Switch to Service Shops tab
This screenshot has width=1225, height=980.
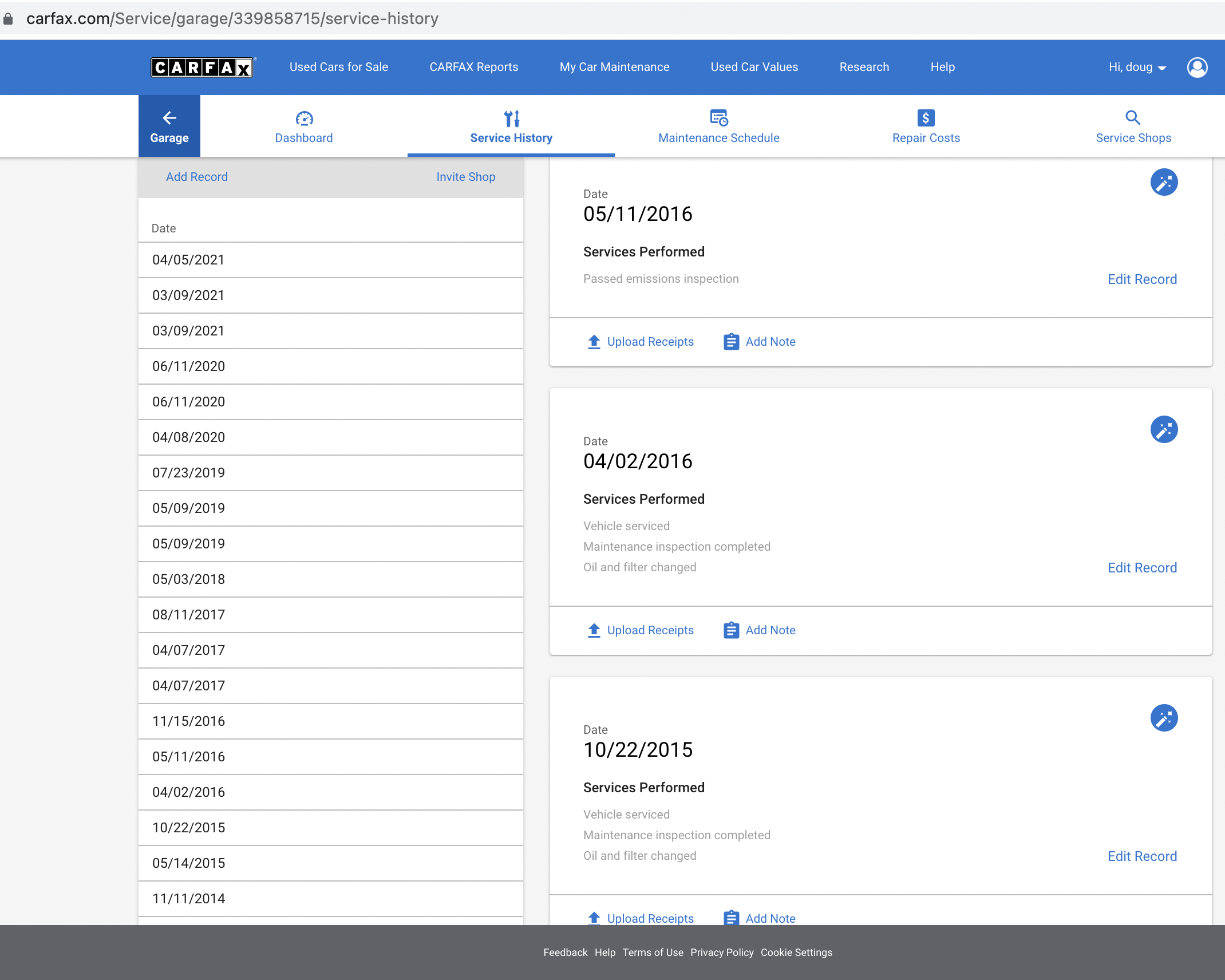click(1133, 127)
